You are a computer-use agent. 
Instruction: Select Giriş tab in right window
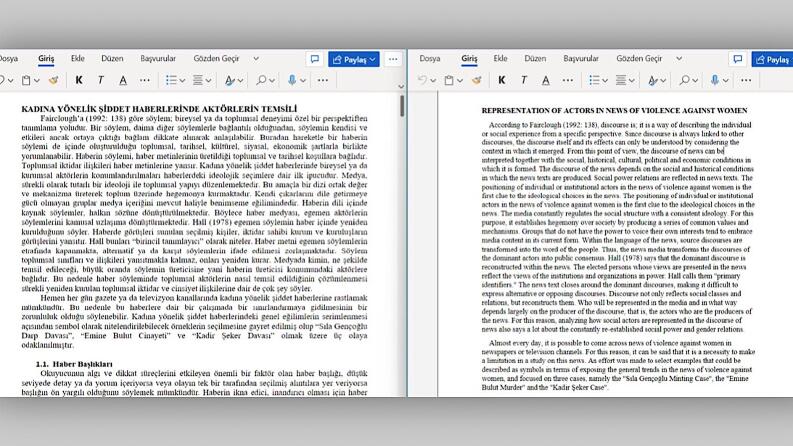[469, 58]
